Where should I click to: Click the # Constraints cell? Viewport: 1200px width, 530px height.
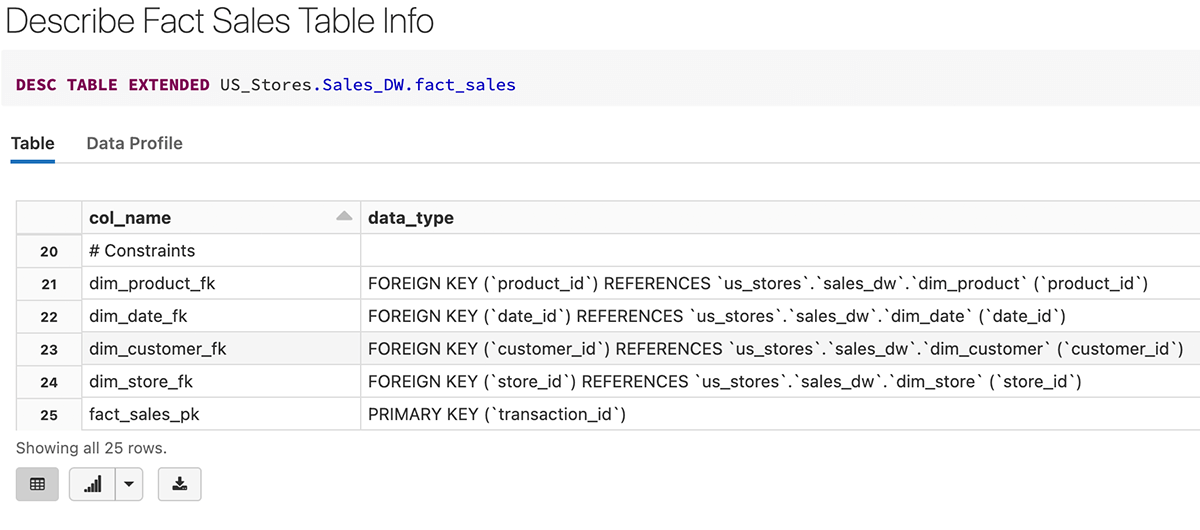pos(142,251)
